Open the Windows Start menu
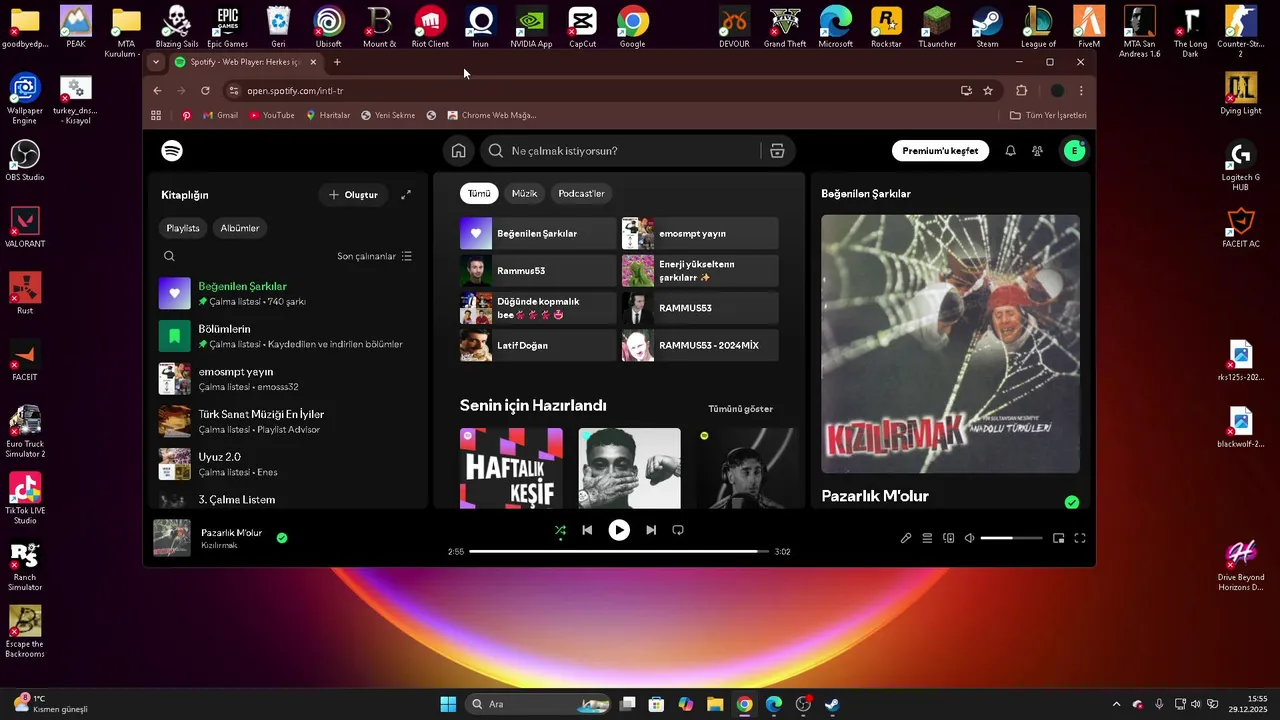The height and width of the screenshot is (720, 1280). [448, 704]
